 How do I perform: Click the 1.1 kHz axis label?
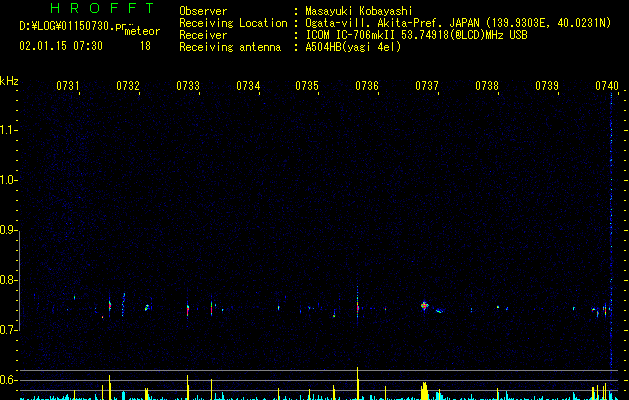tap(8, 130)
